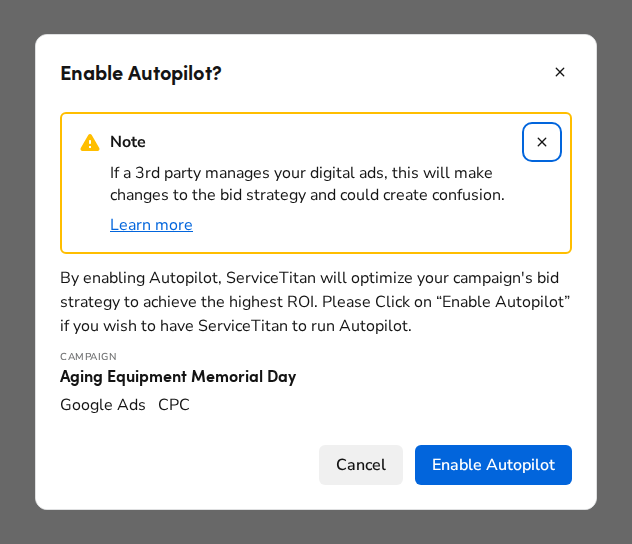This screenshot has width=632, height=544.
Task: Click the yellow warning triangle icon
Action: pyautogui.click(x=90, y=143)
